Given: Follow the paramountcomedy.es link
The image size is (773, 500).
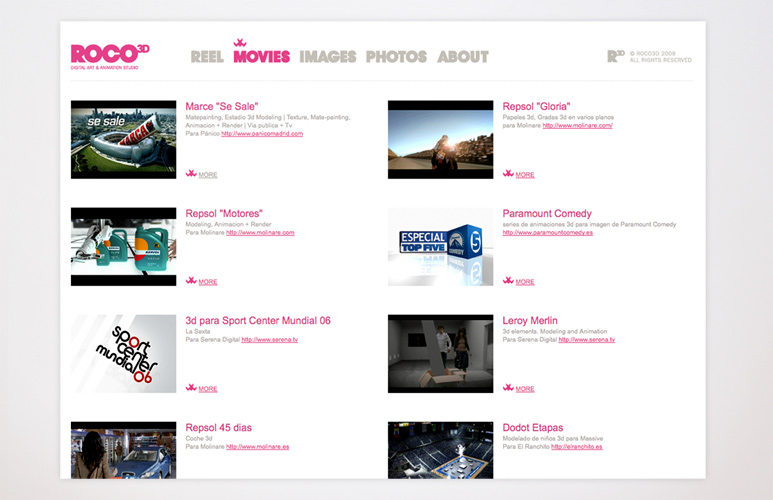Looking at the screenshot, I should 548,232.
